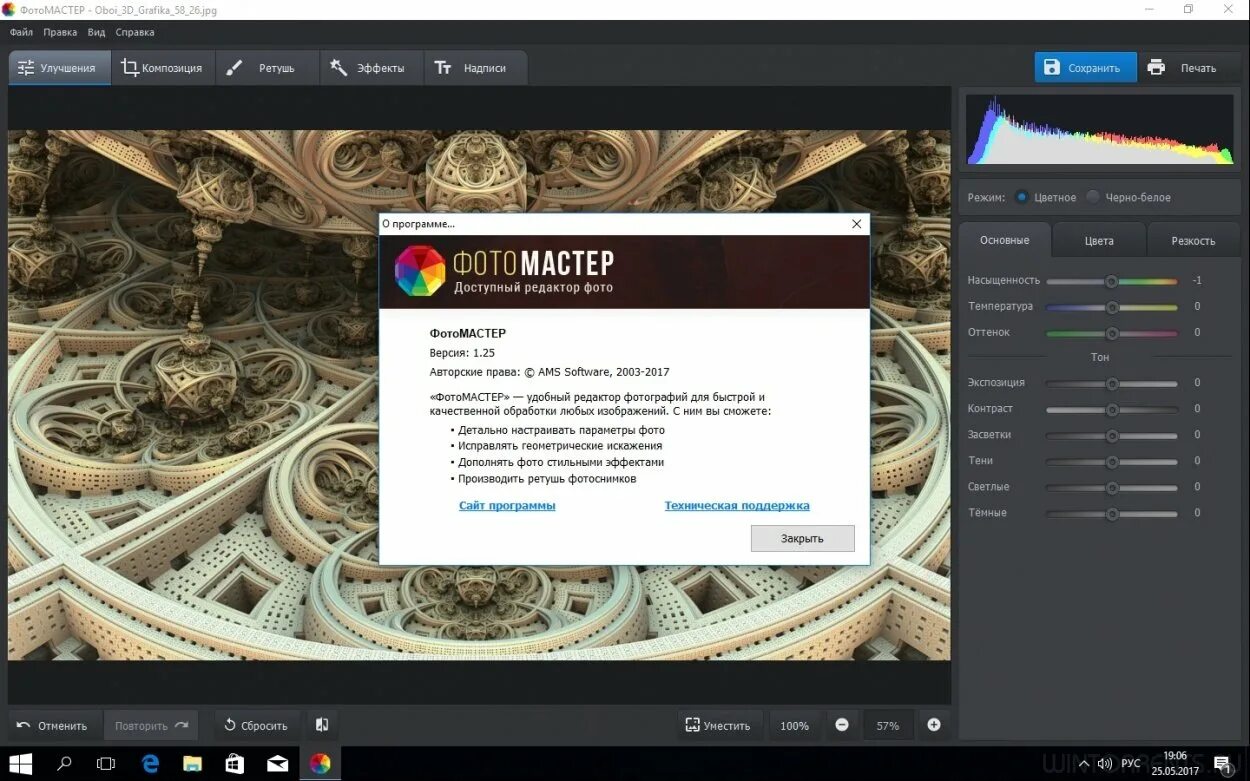Launch Edge browser from the taskbar
Image resolution: width=1250 pixels, height=781 pixels.
tap(150, 764)
